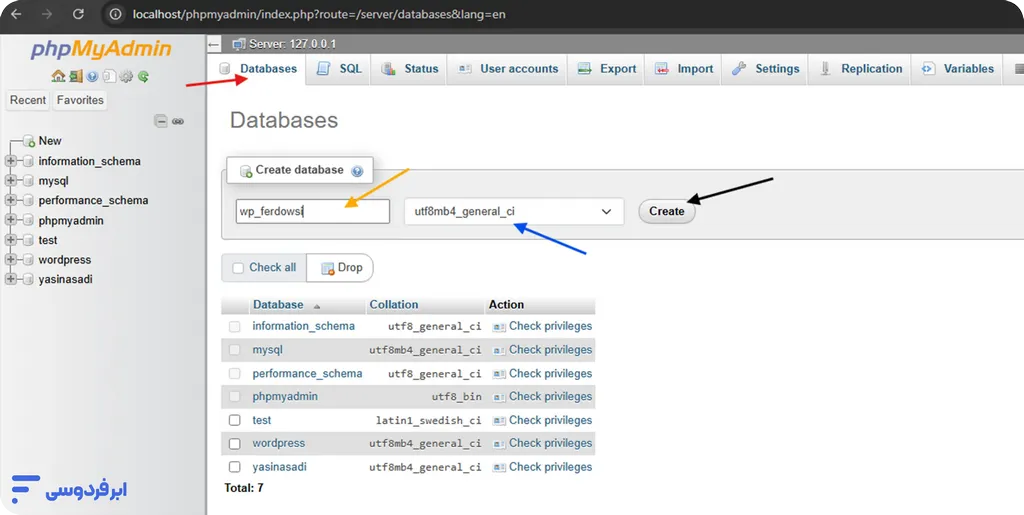Screen dimensions: 1024x515
Task: Click Check privileges link for yasinasadi
Action: coord(550,467)
